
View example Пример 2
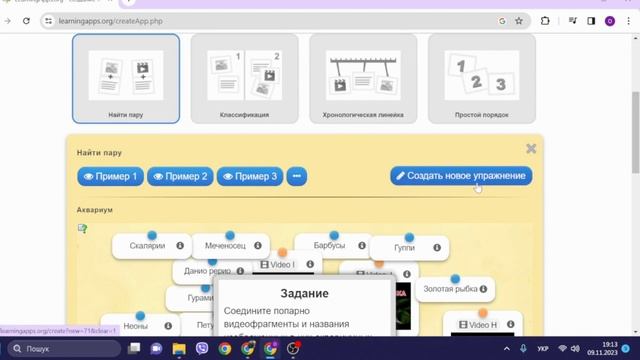(180, 176)
